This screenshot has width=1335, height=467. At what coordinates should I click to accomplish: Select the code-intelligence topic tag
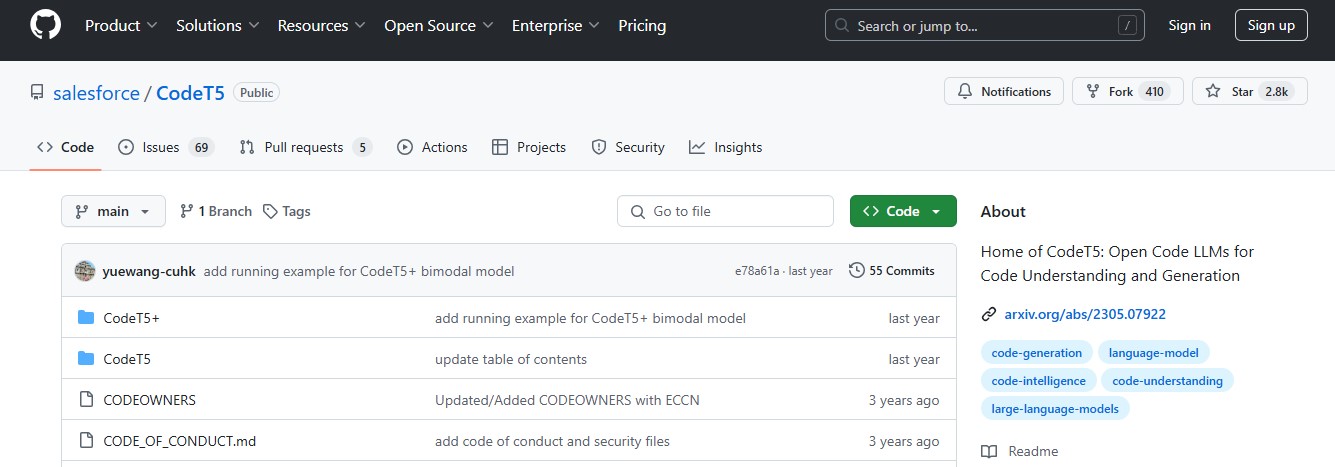coord(1038,380)
